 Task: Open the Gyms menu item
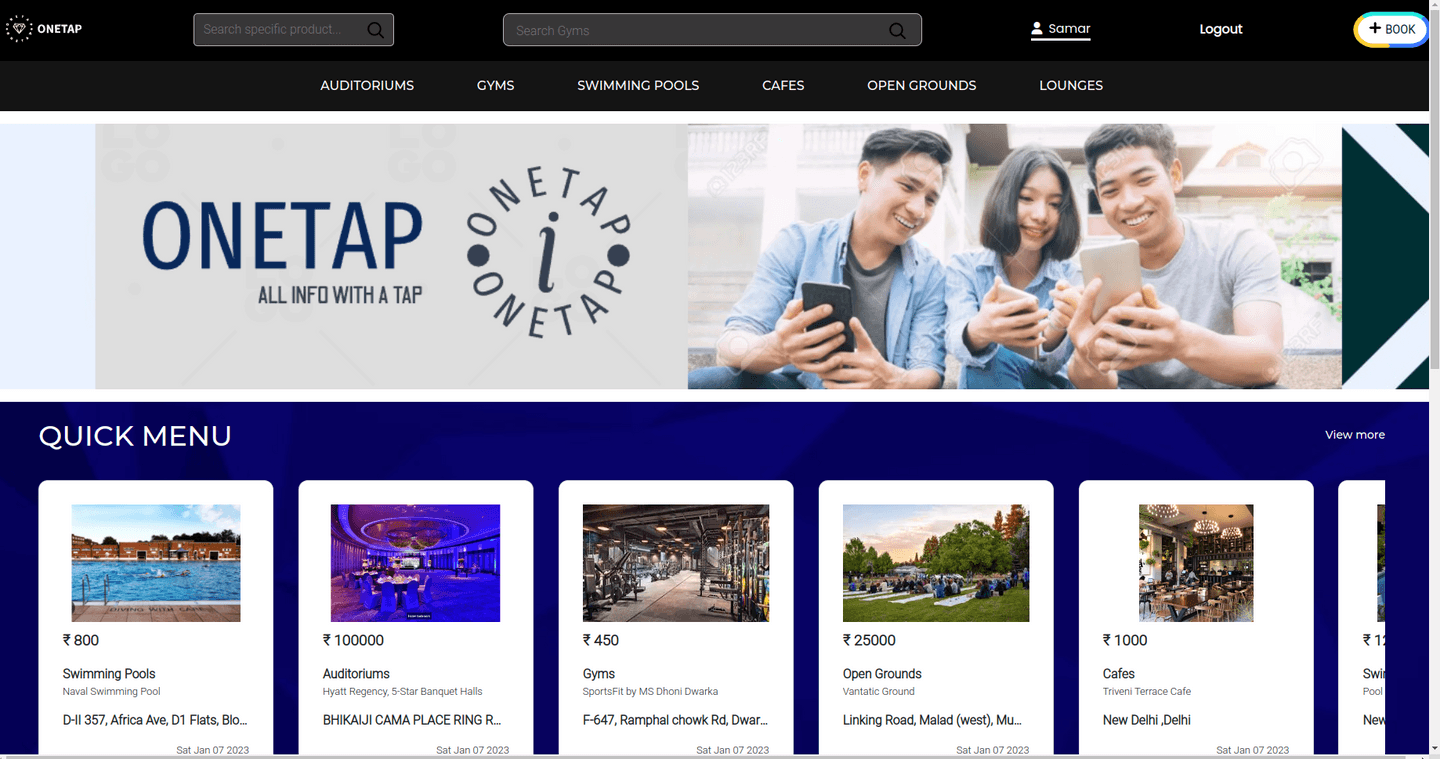(495, 85)
